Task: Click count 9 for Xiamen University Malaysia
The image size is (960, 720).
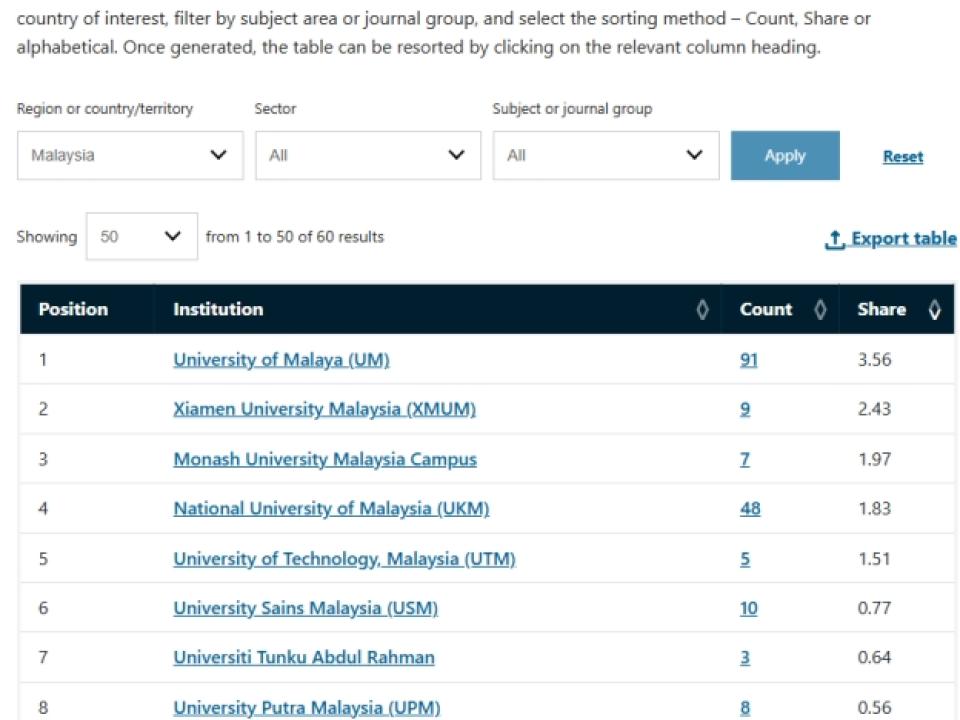Action: tap(744, 409)
